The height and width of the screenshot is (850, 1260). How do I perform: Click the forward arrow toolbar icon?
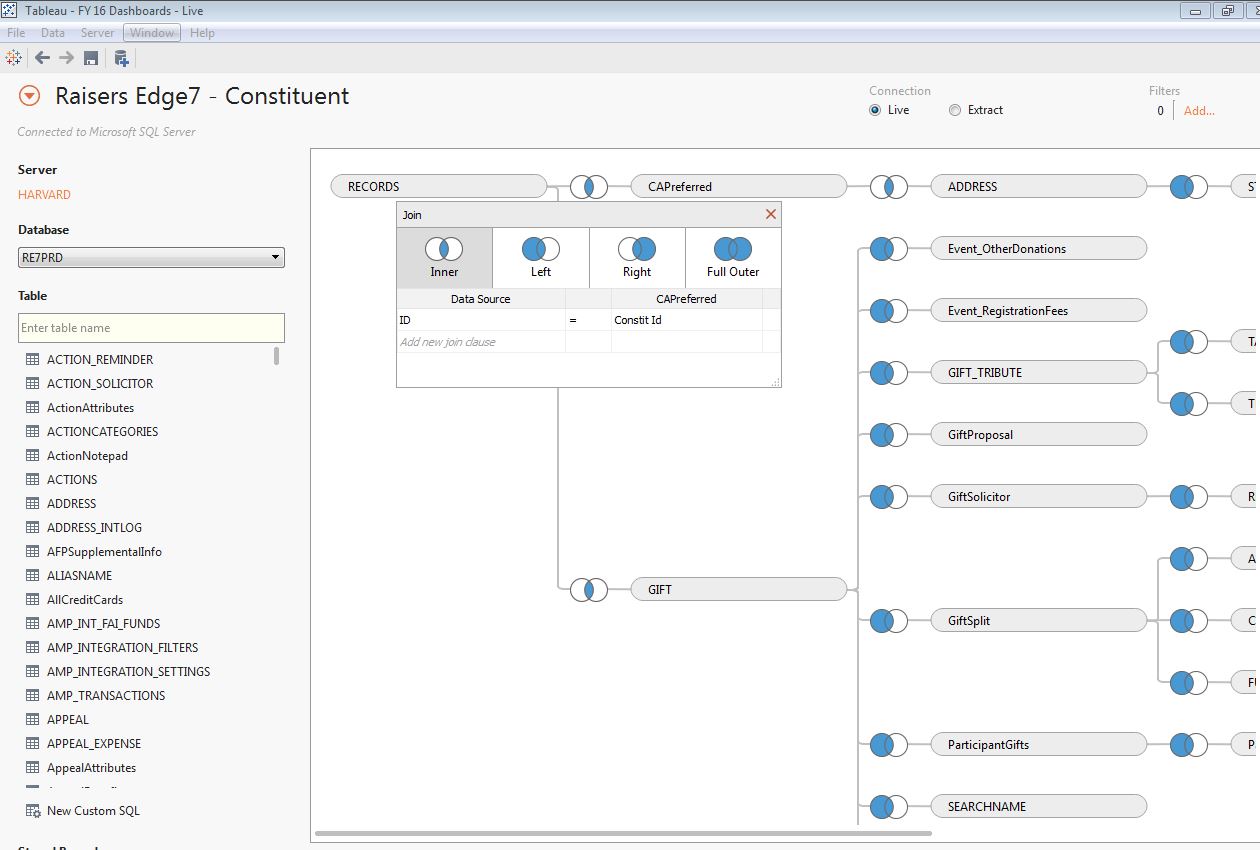click(x=66, y=58)
